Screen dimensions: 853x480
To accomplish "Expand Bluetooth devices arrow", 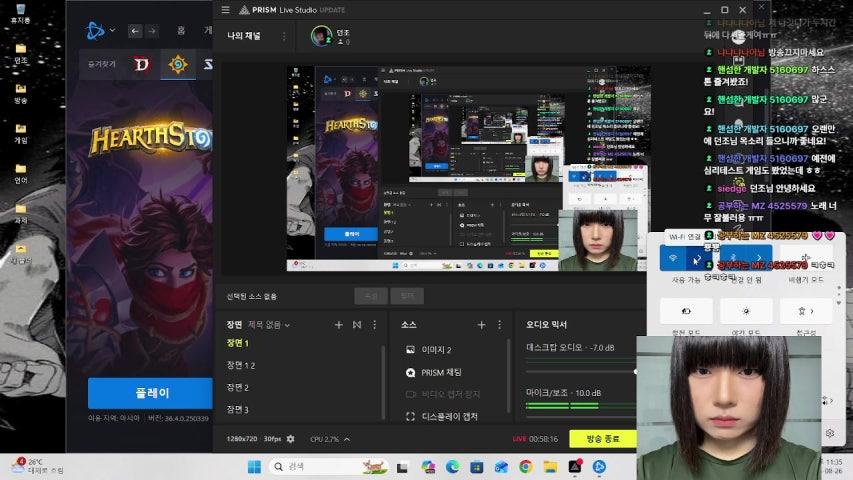I will pos(759,257).
